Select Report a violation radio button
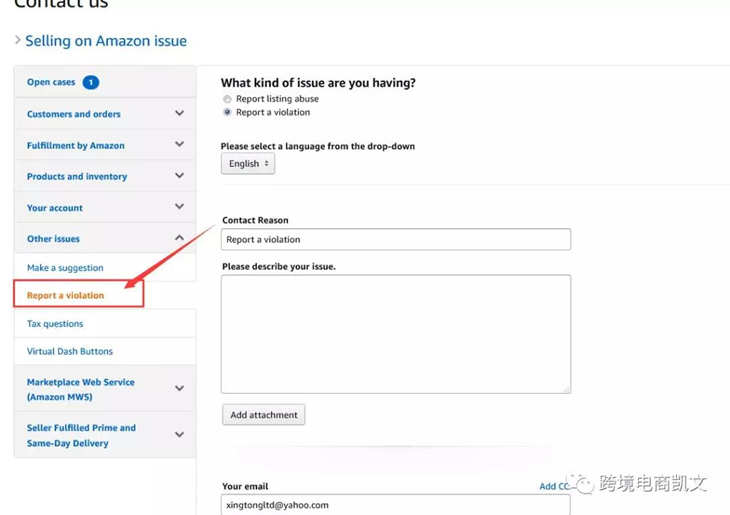730x515 pixels. (x=227, y=112)
